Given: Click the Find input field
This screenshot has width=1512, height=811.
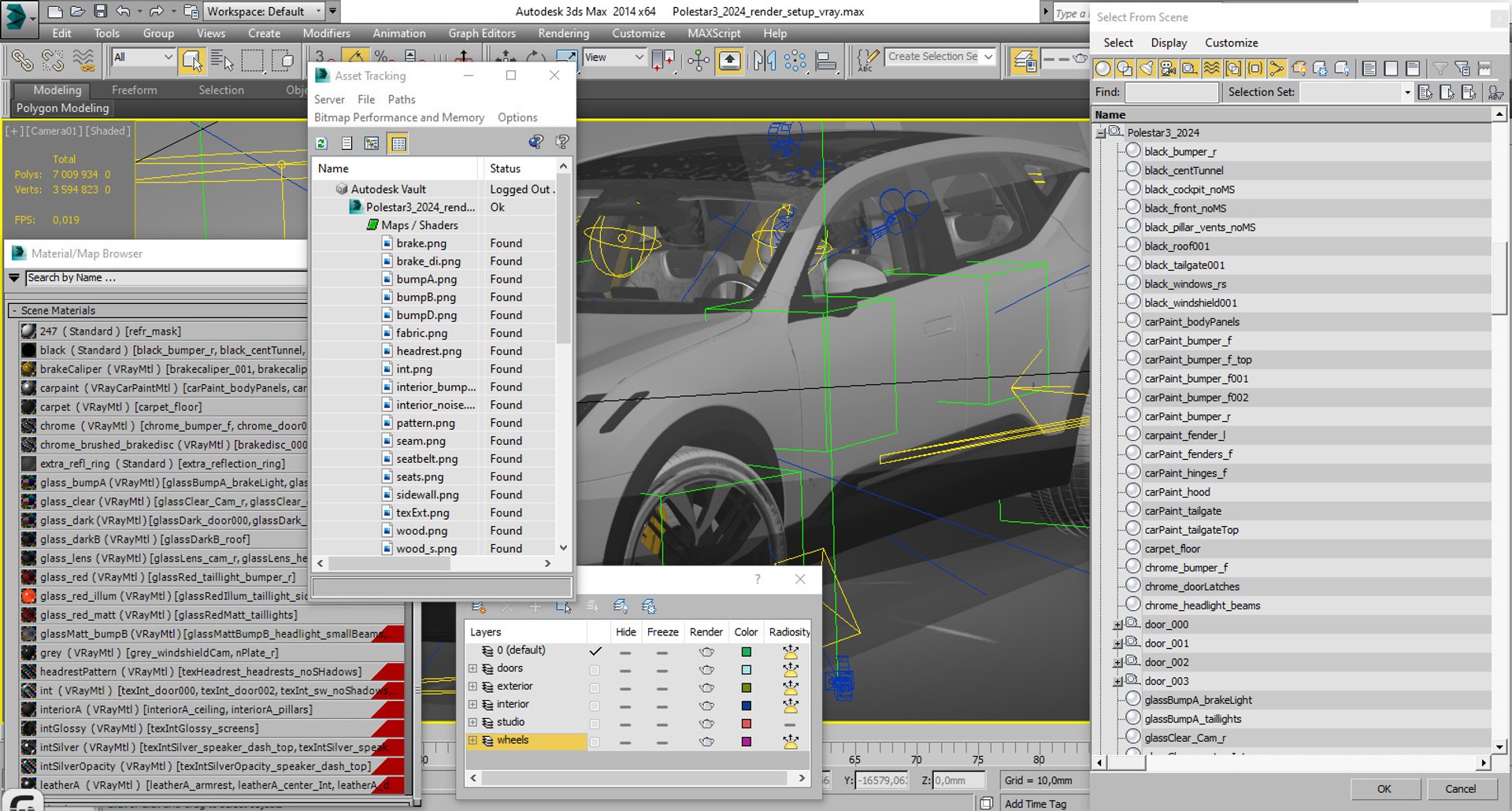Looking at the screenshot, I should tap(1172, 93).
